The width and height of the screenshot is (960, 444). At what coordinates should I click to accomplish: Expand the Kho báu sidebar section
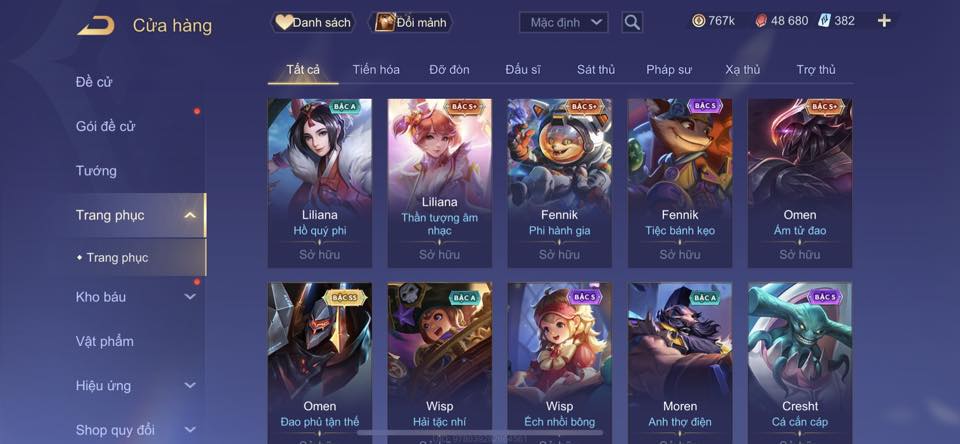coord(190,296)
